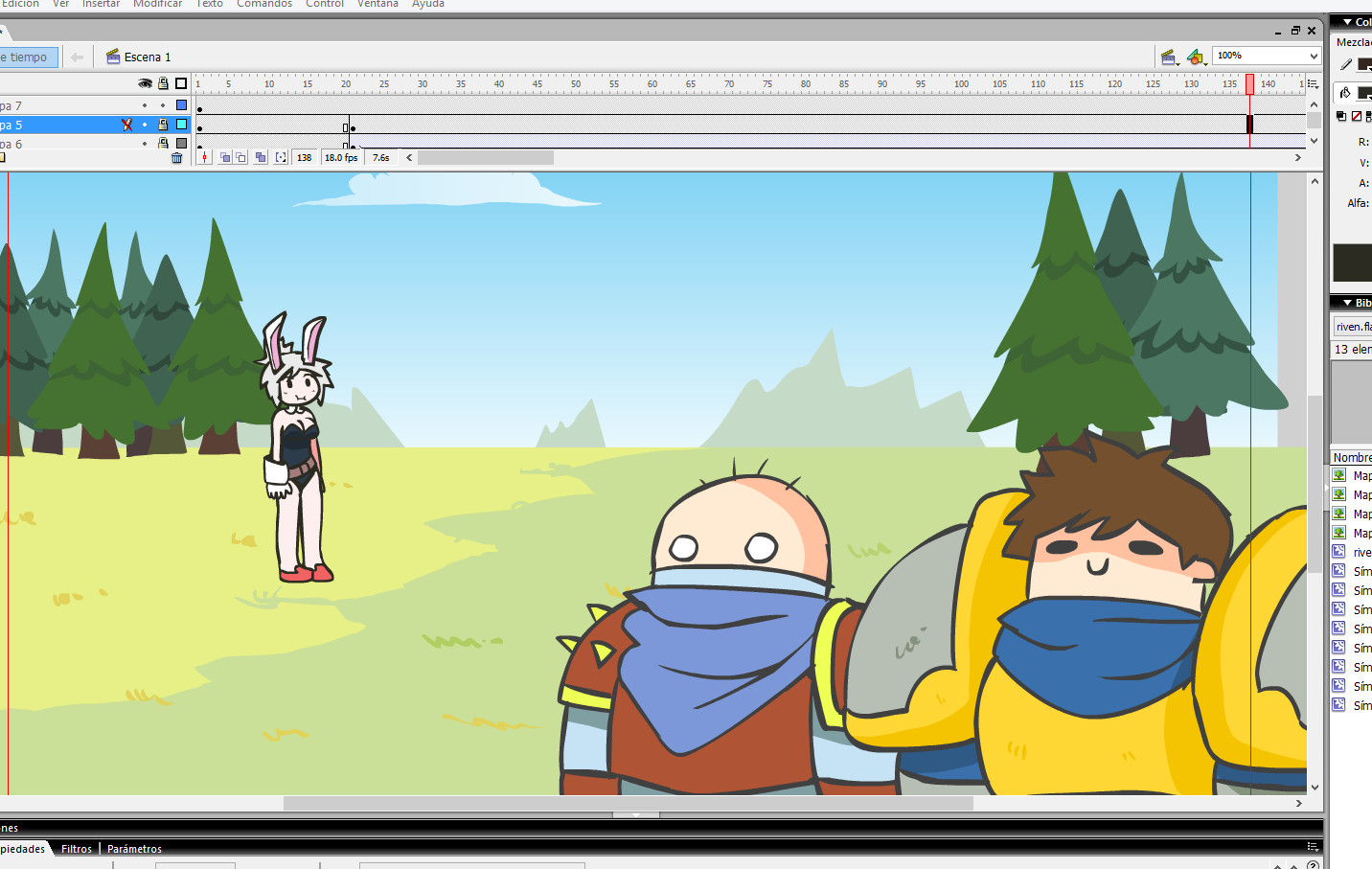
Task: Select the fill color paint bucket icon
Action: coord(1346,93)
